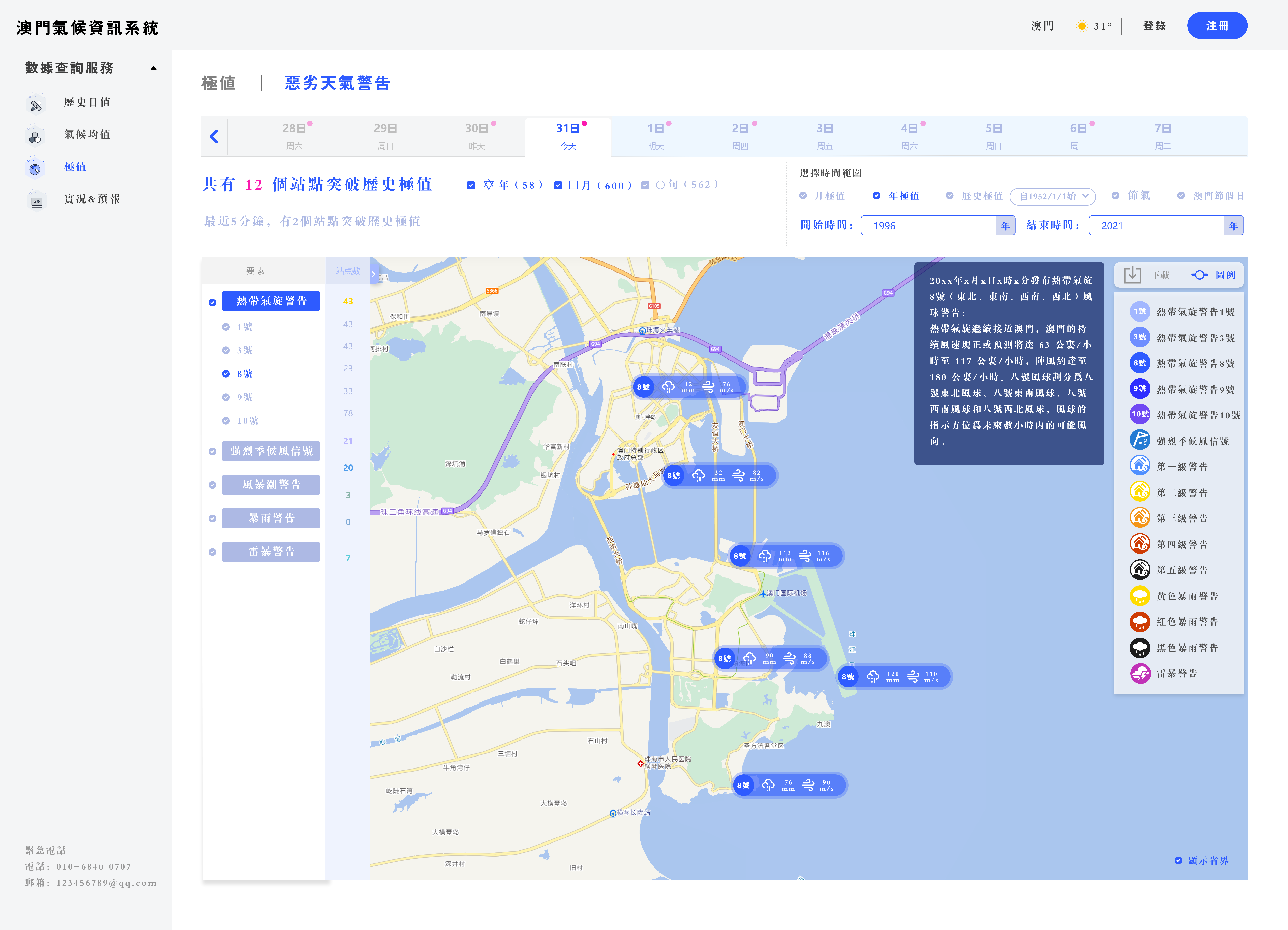The image size is (1288, 930).
Task: Click the 熱帶氣旋警告 button
Action: click(271, 301)
